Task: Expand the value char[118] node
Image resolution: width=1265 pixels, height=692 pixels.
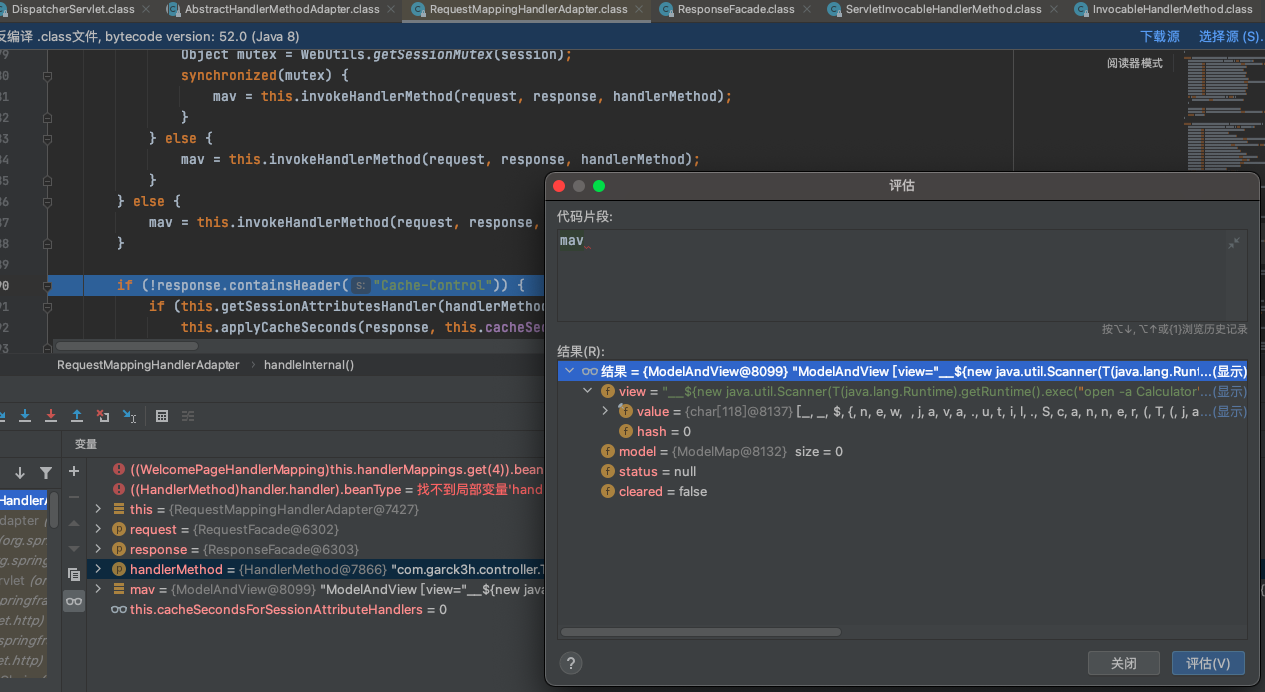Action: coord(605,411)
